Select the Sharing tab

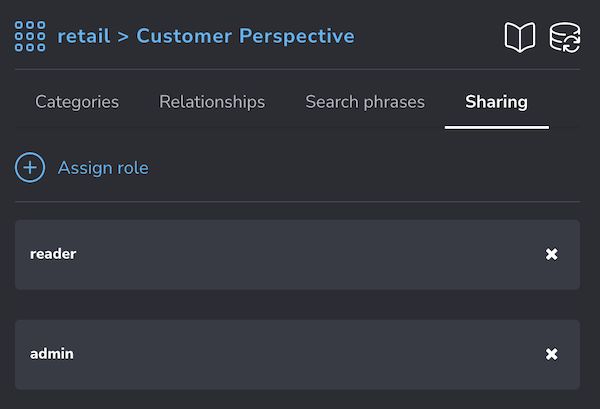pos(496,102)
